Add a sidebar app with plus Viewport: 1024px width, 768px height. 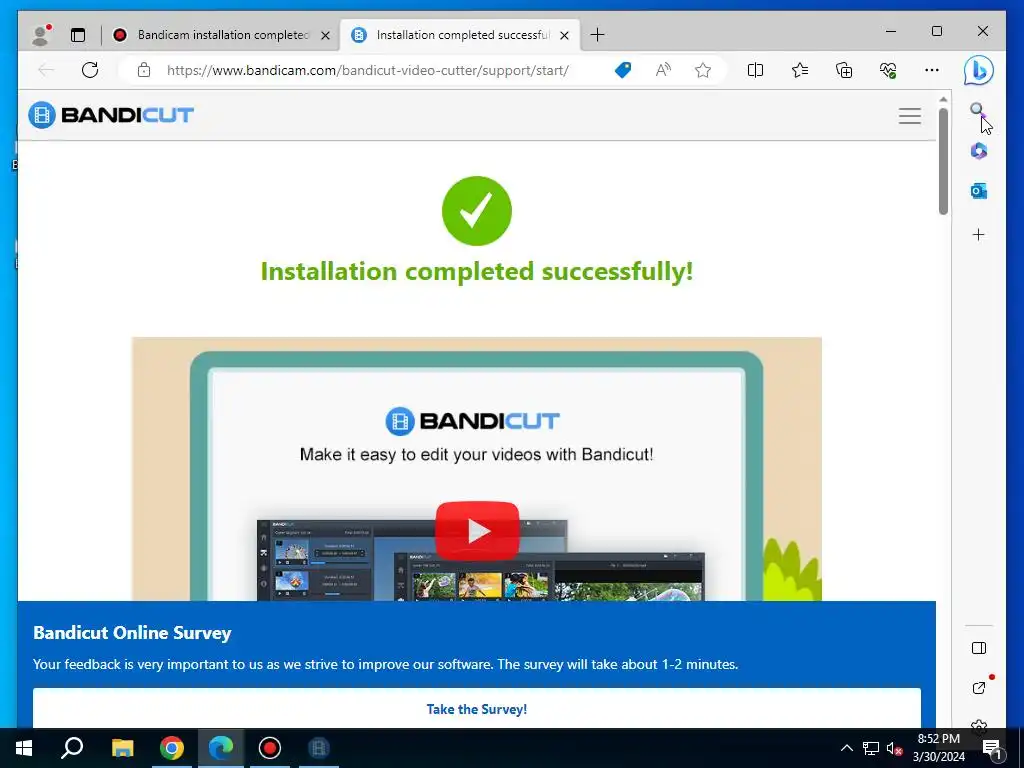pyautogui.click(x=978, y=234)
